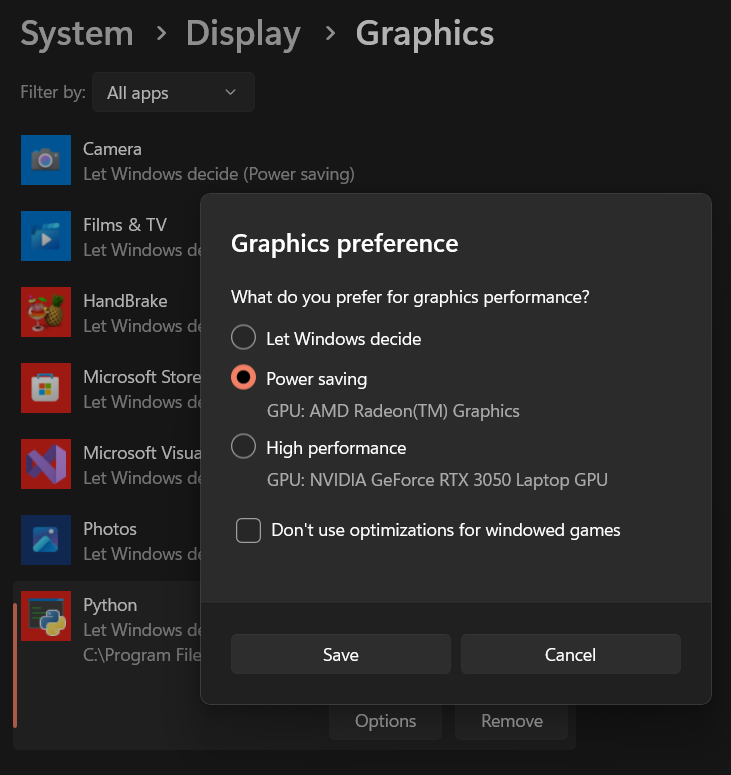Open Options for the Python app
Screen dimensions: 731x775
(385, 721)
